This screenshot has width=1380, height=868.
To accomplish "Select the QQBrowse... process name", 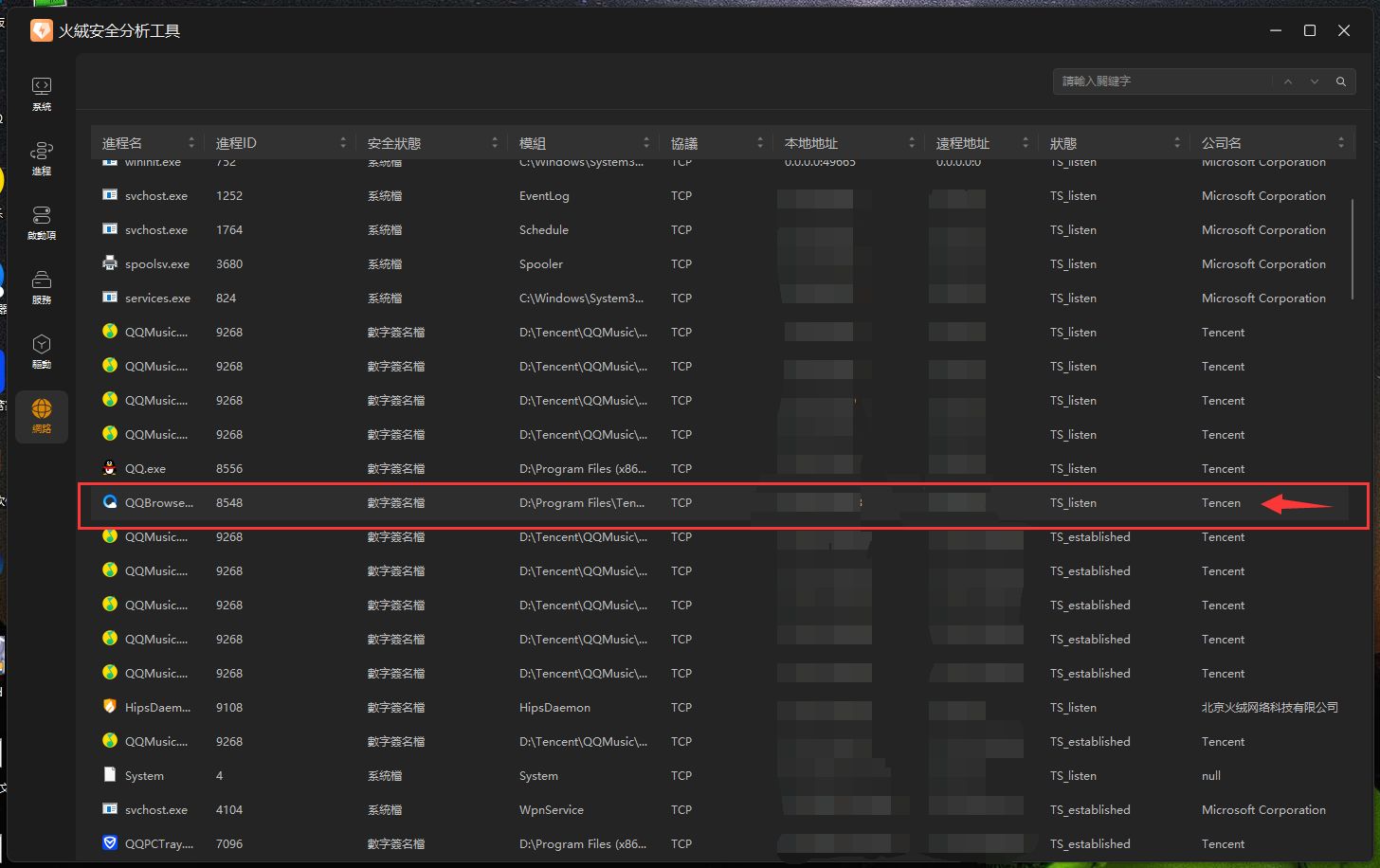I will 159,503.
